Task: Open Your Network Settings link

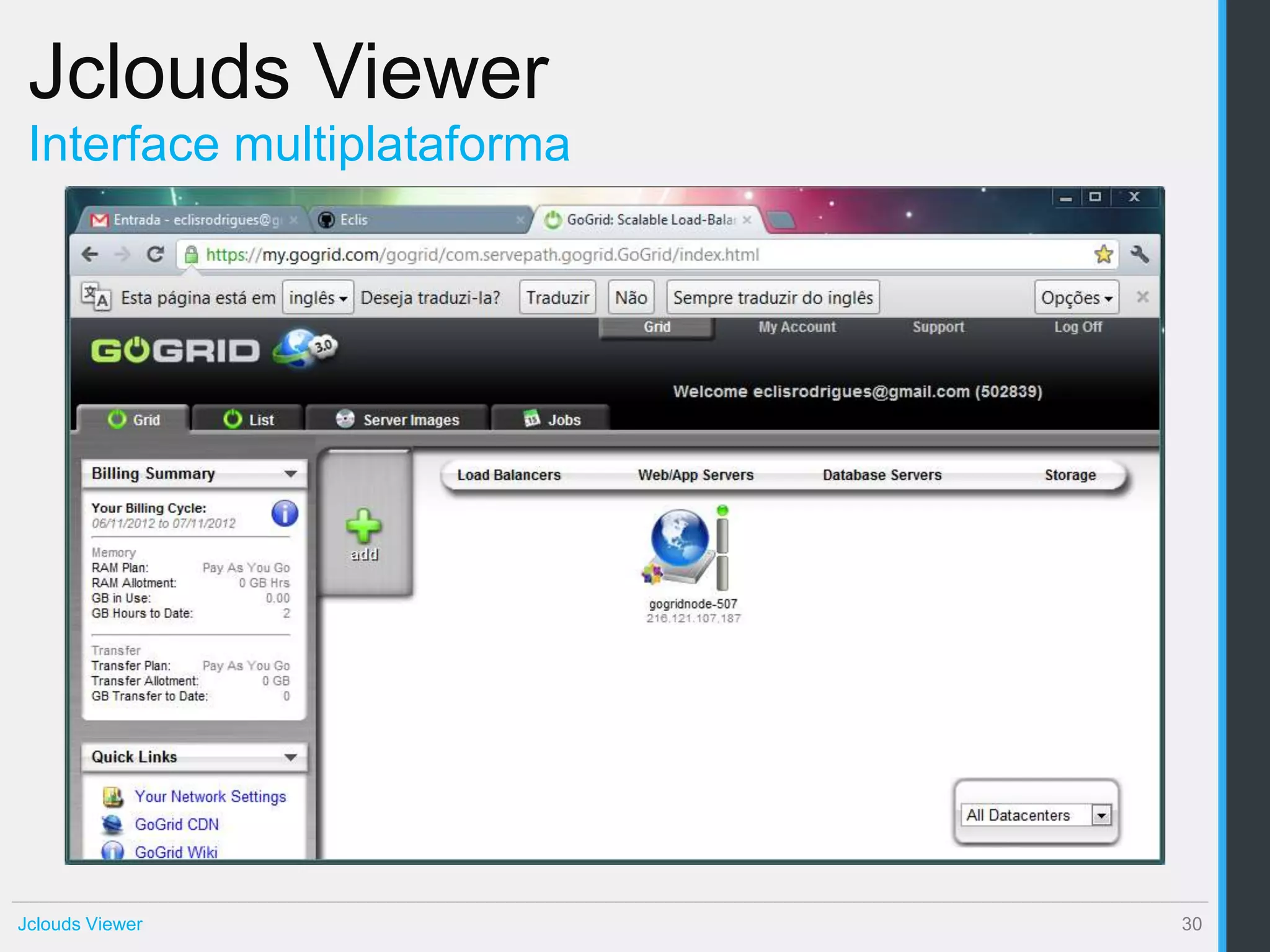Action: [x=210, y=796]
